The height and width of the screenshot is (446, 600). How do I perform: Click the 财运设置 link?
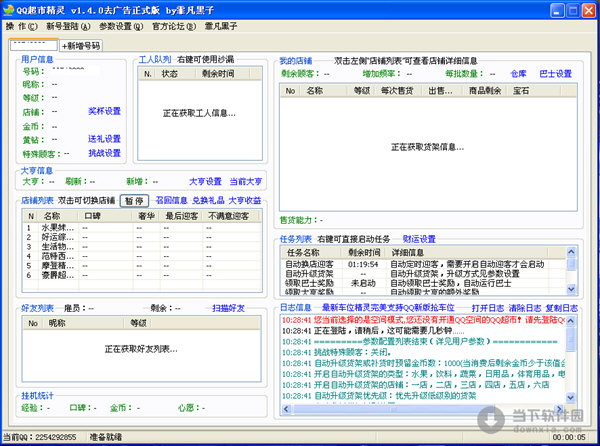coord(419,239)
